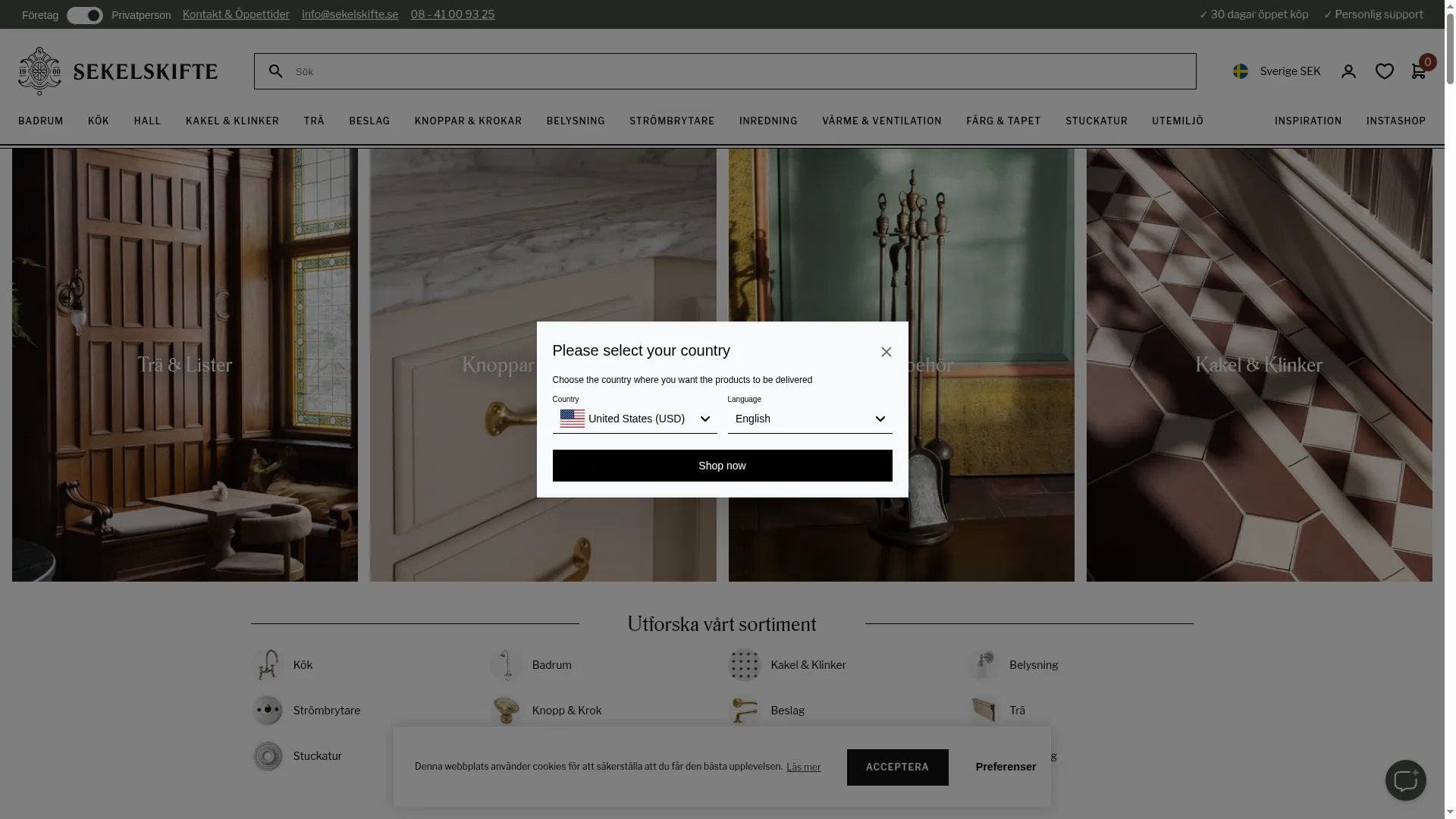Click the phone number 08 - 41 00 93 25

pyautogui.click(x=453, y=14)
